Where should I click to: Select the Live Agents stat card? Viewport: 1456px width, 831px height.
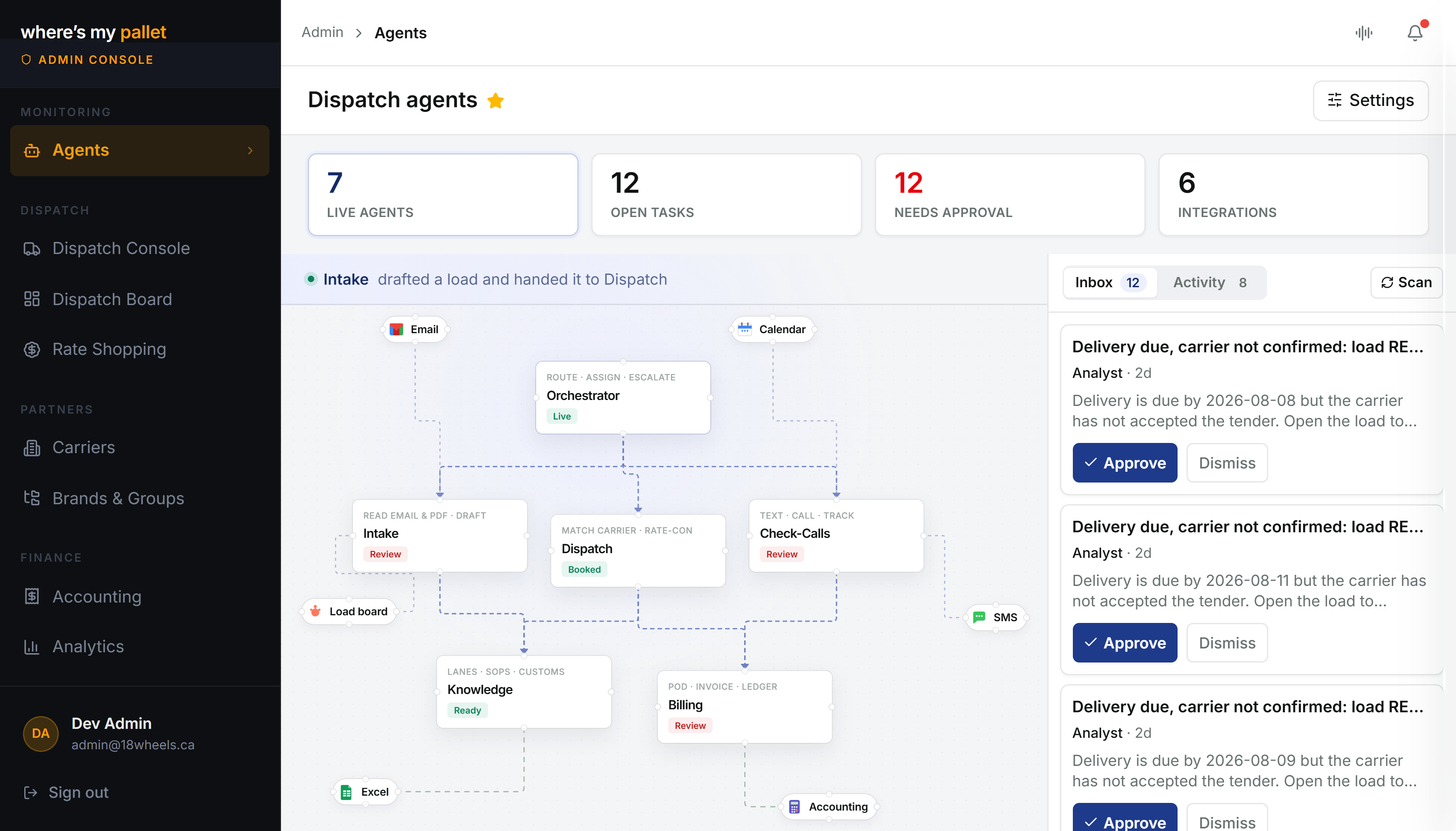click(x=443, y=194)
